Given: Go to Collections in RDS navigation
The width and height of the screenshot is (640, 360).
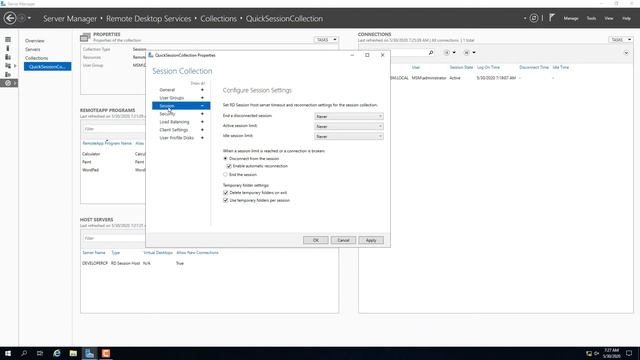Looking at the screenshot, I should 36,58.
